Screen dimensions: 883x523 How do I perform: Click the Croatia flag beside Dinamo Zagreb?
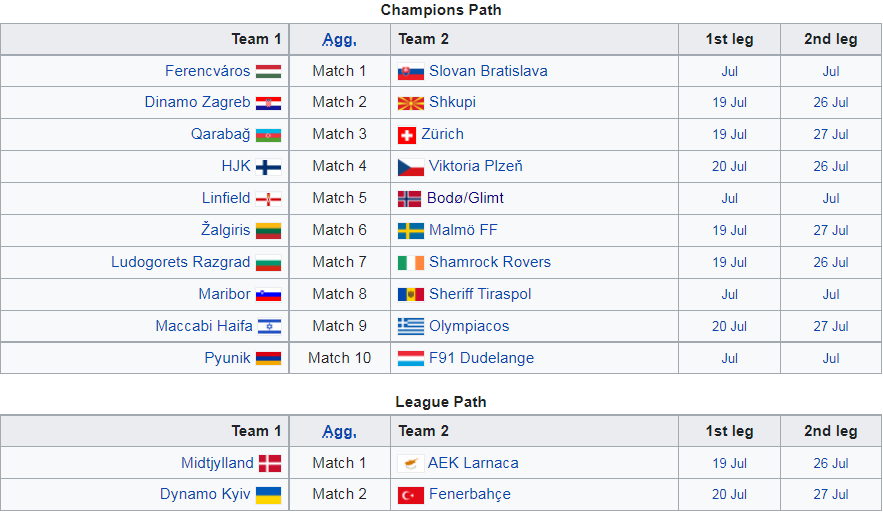pos(268,103)
